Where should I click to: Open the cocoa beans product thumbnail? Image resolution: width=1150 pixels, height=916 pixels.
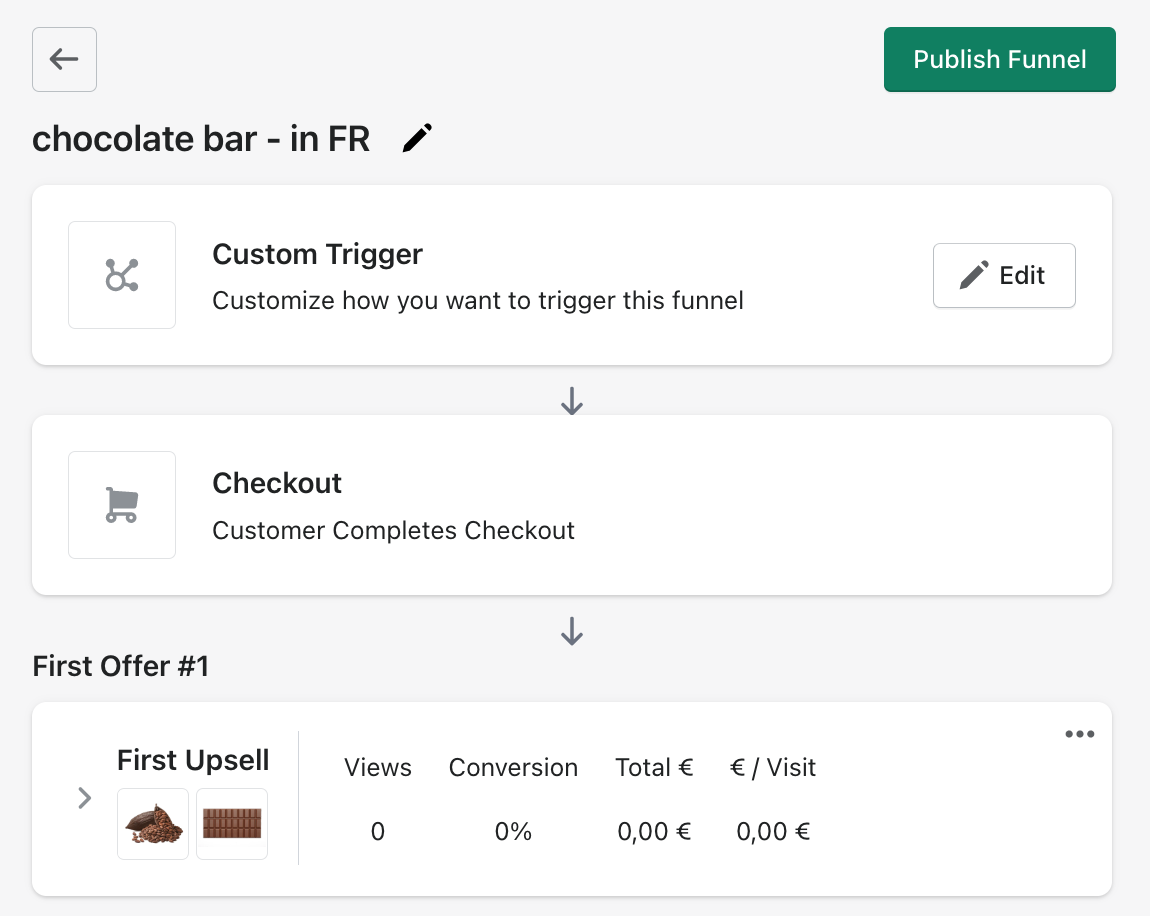[153, 824]
